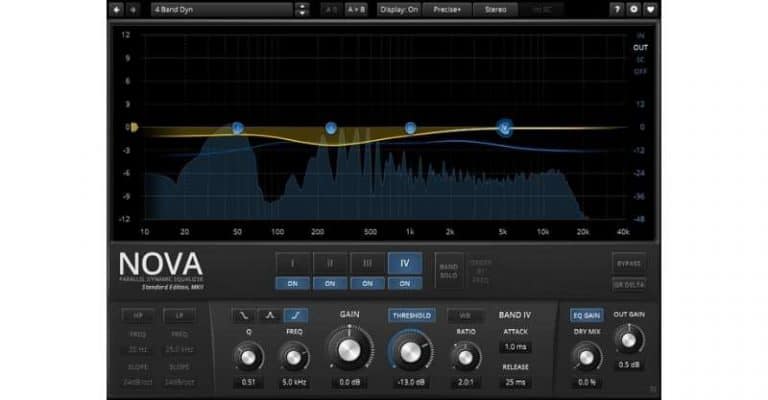Click the DRY MIX knob

(x=586, y=357)
